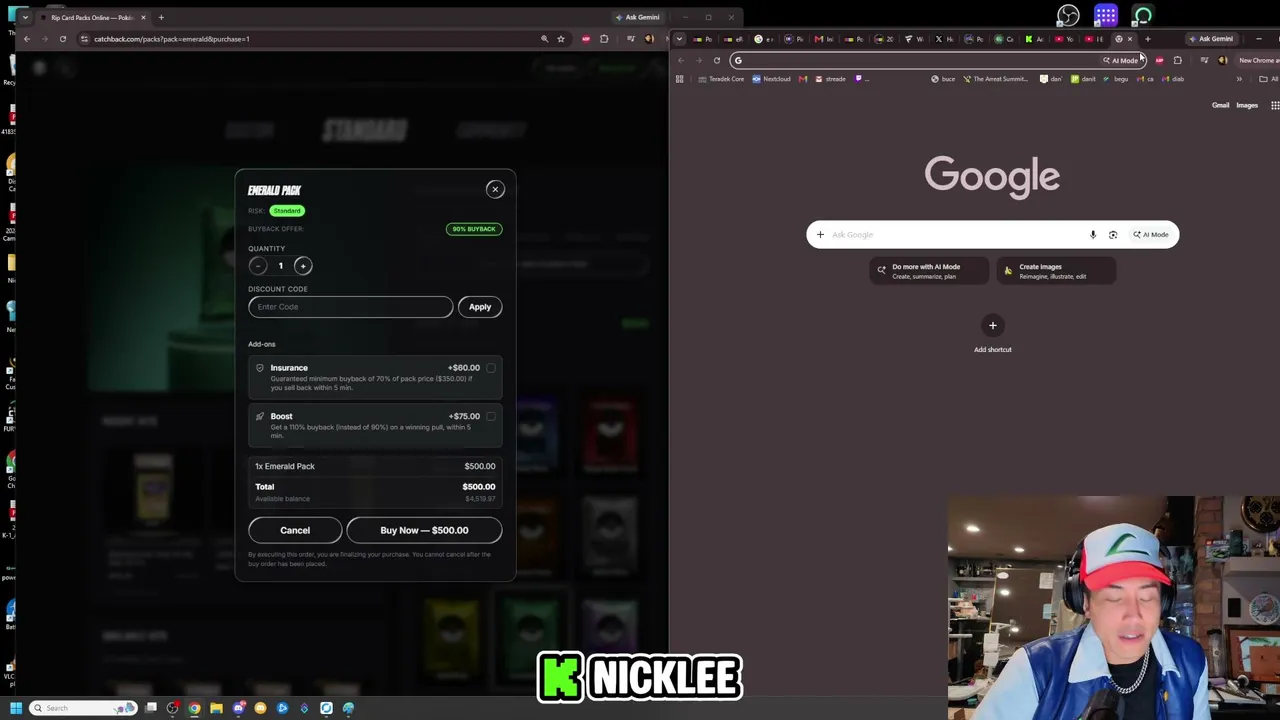Open ABP extension in catchback window
The image size is (1280, 720).
586,39
